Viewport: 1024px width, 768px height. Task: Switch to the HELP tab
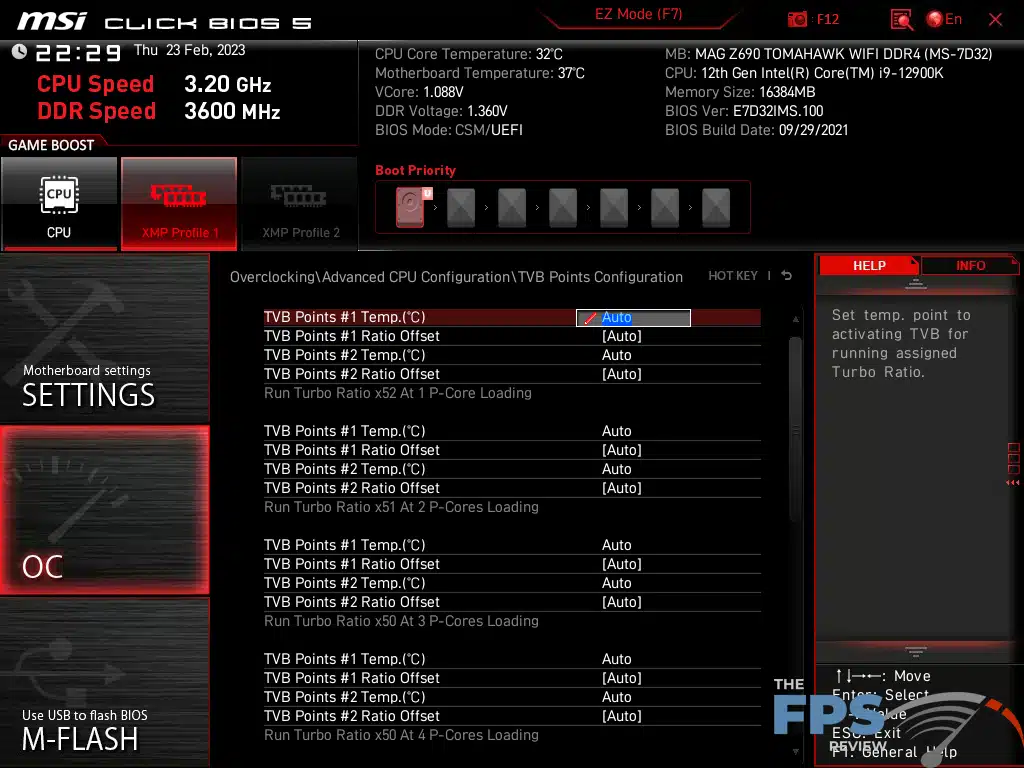(869, 265)
